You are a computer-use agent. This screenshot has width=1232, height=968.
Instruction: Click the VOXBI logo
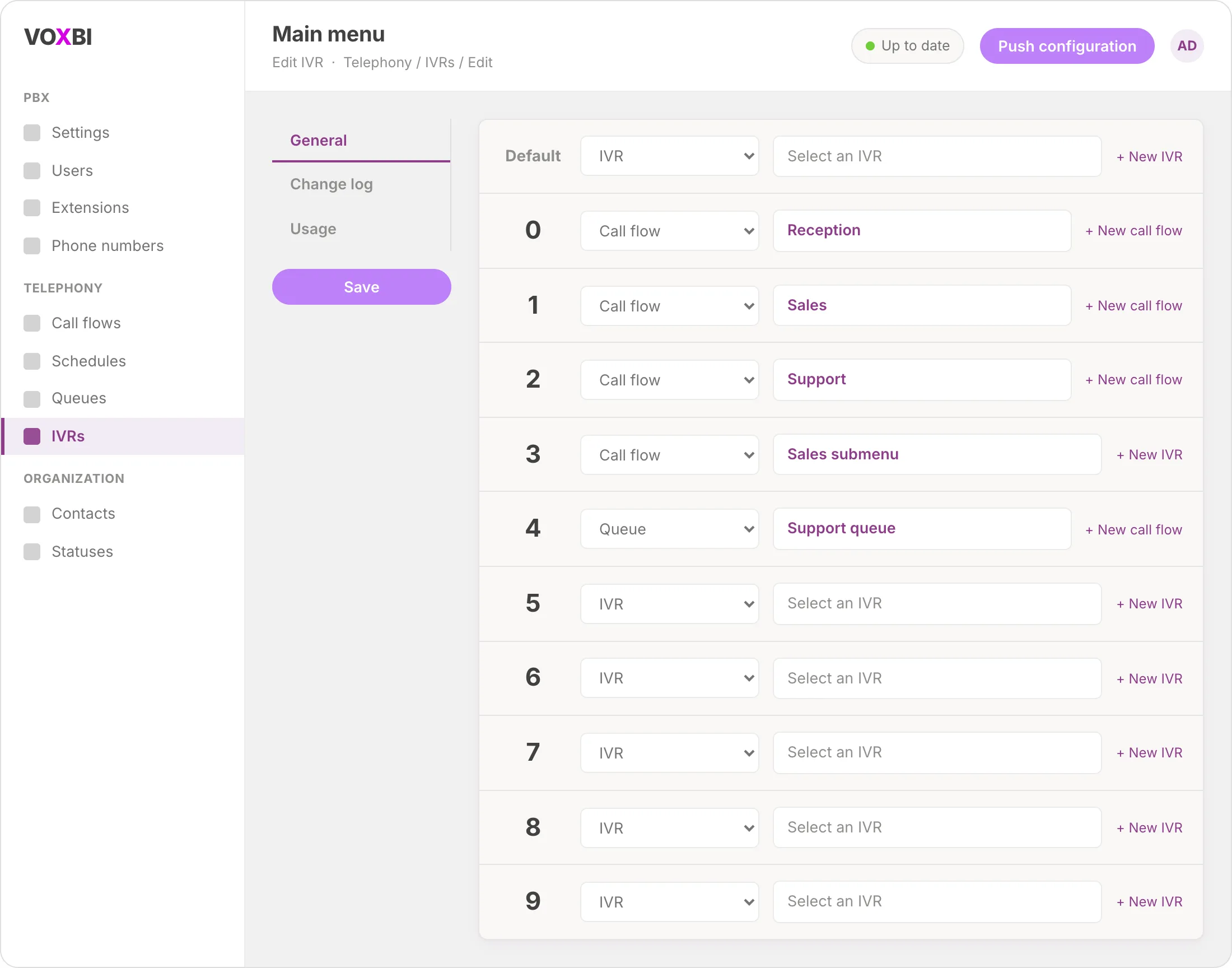(58, 37)
